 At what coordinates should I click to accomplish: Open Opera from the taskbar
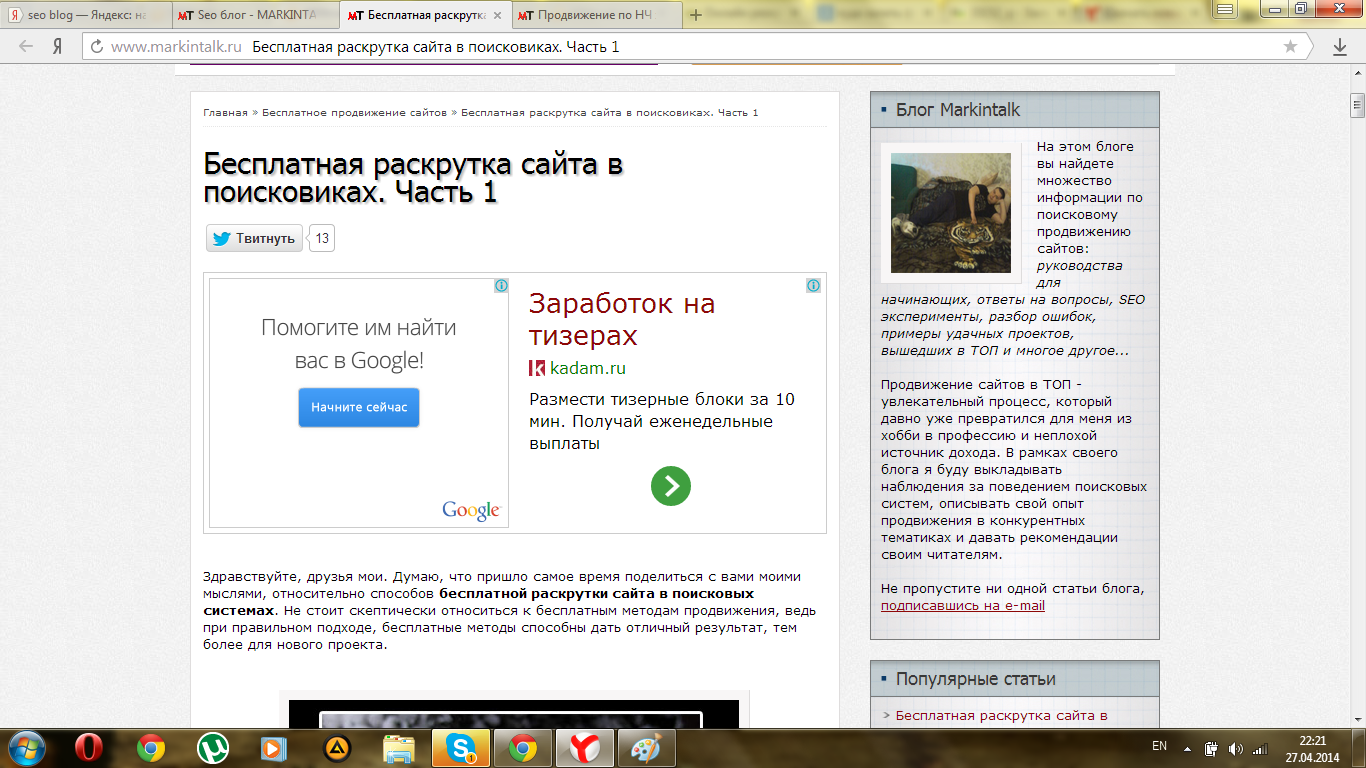[x=90, y=748]
